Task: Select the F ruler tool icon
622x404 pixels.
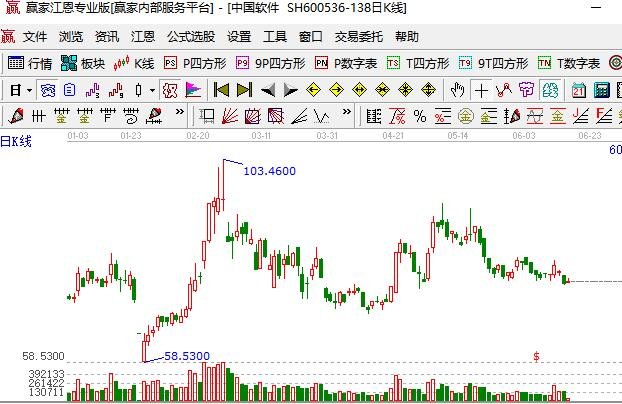Action: 108,116
